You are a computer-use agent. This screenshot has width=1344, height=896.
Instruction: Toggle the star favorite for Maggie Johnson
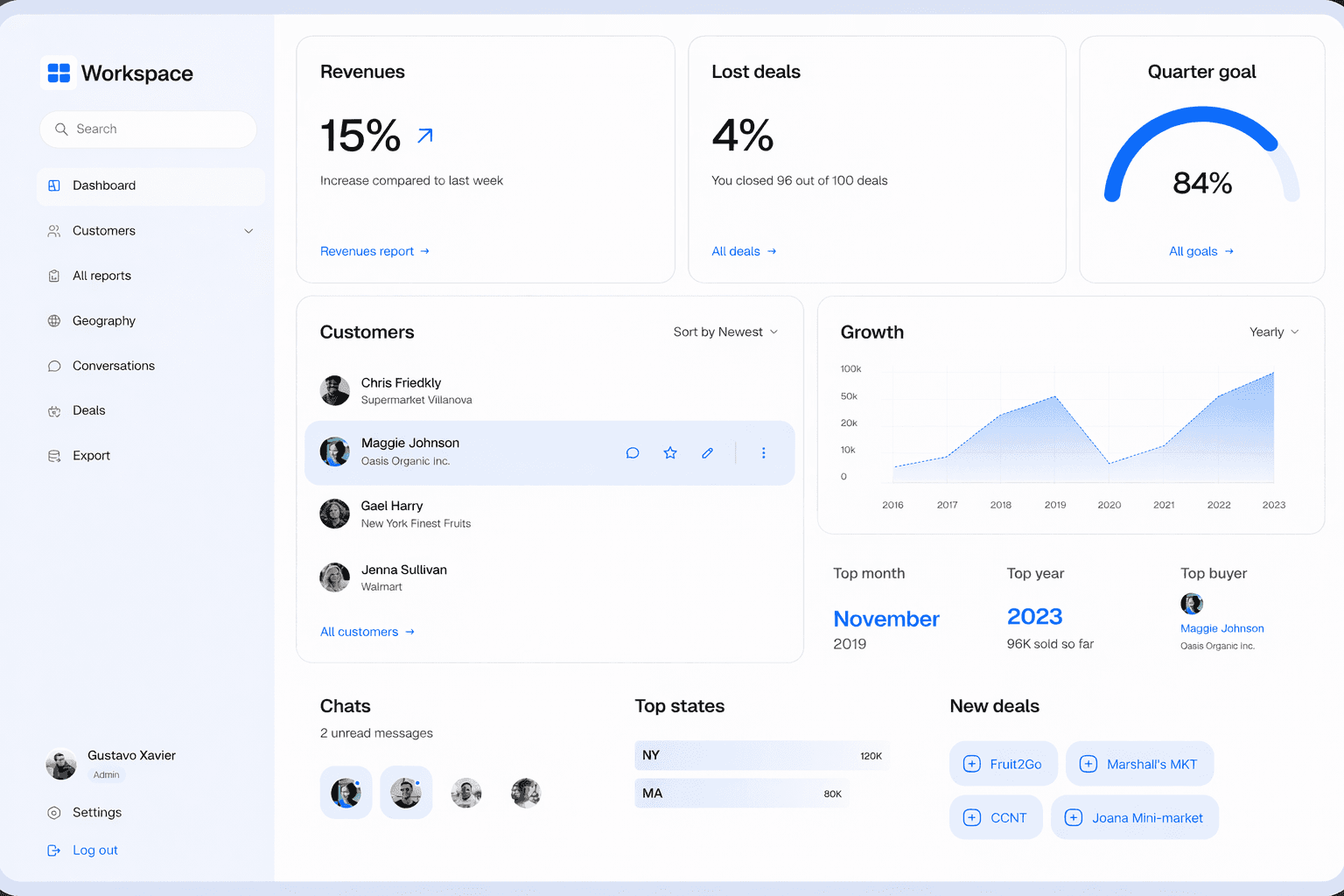[x=670, y=452]
